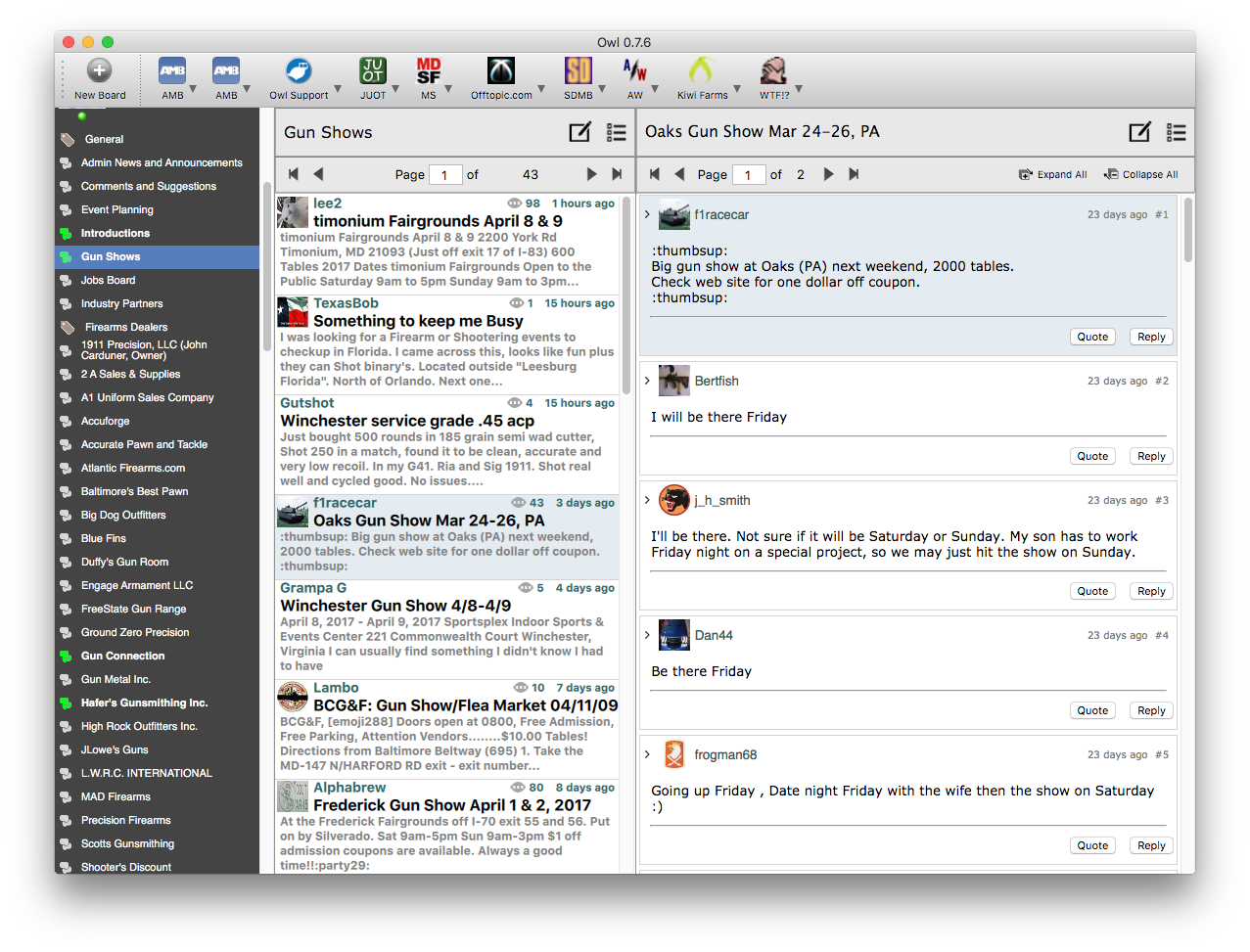Click Gun Shows page number field
The image size is (1250, 952).
click(445, 174)
